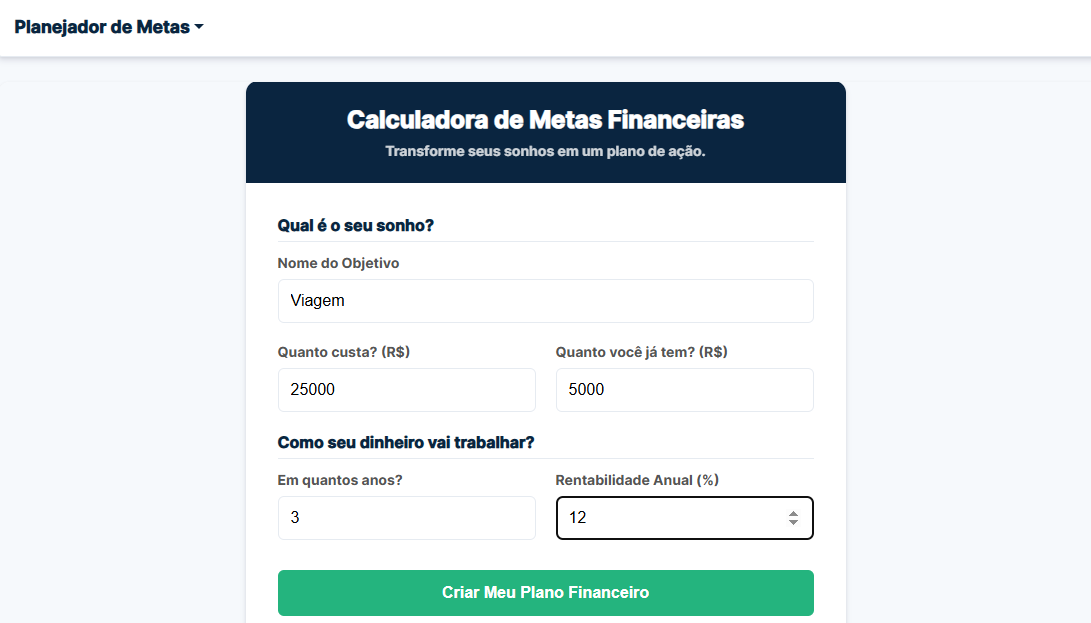Click the Nome do Objetivo label
Viewport: 1091px width, 623px height.
coord(337,263)
